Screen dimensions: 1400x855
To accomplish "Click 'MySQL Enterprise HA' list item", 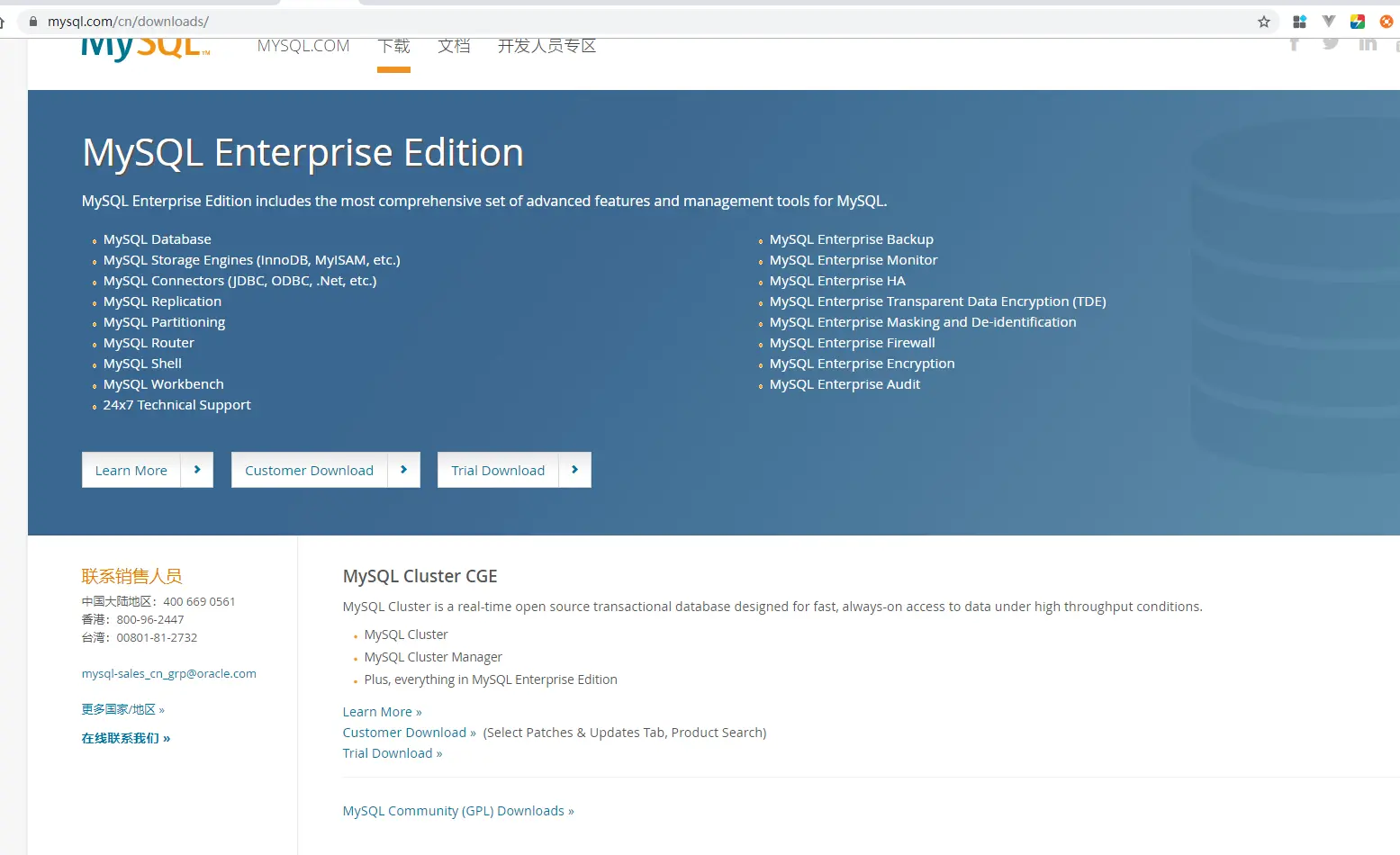I will [x=837, y=281].
